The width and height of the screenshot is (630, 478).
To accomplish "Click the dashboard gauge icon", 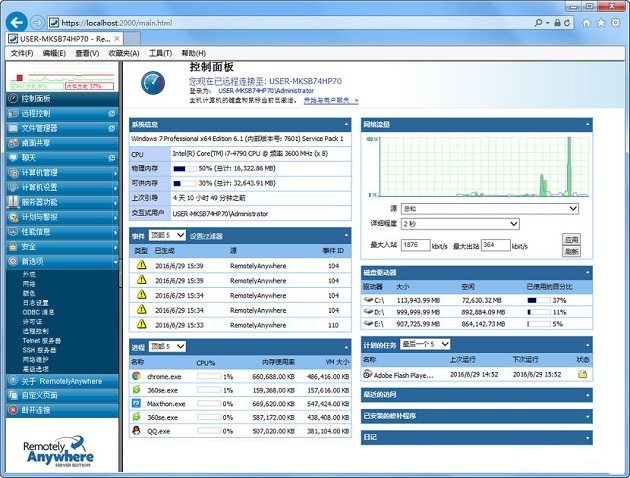I will coord(153,83).
